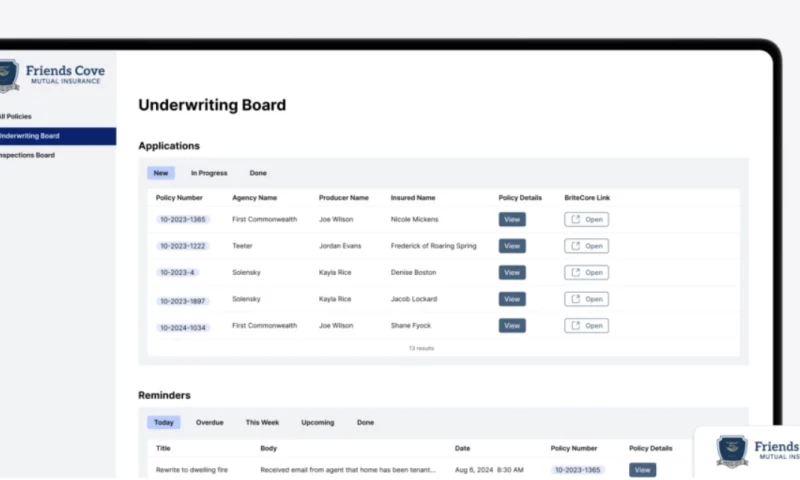Select the Today reminders tab
The width and height of the screenshot is (800, 480).
click(164, 422)
